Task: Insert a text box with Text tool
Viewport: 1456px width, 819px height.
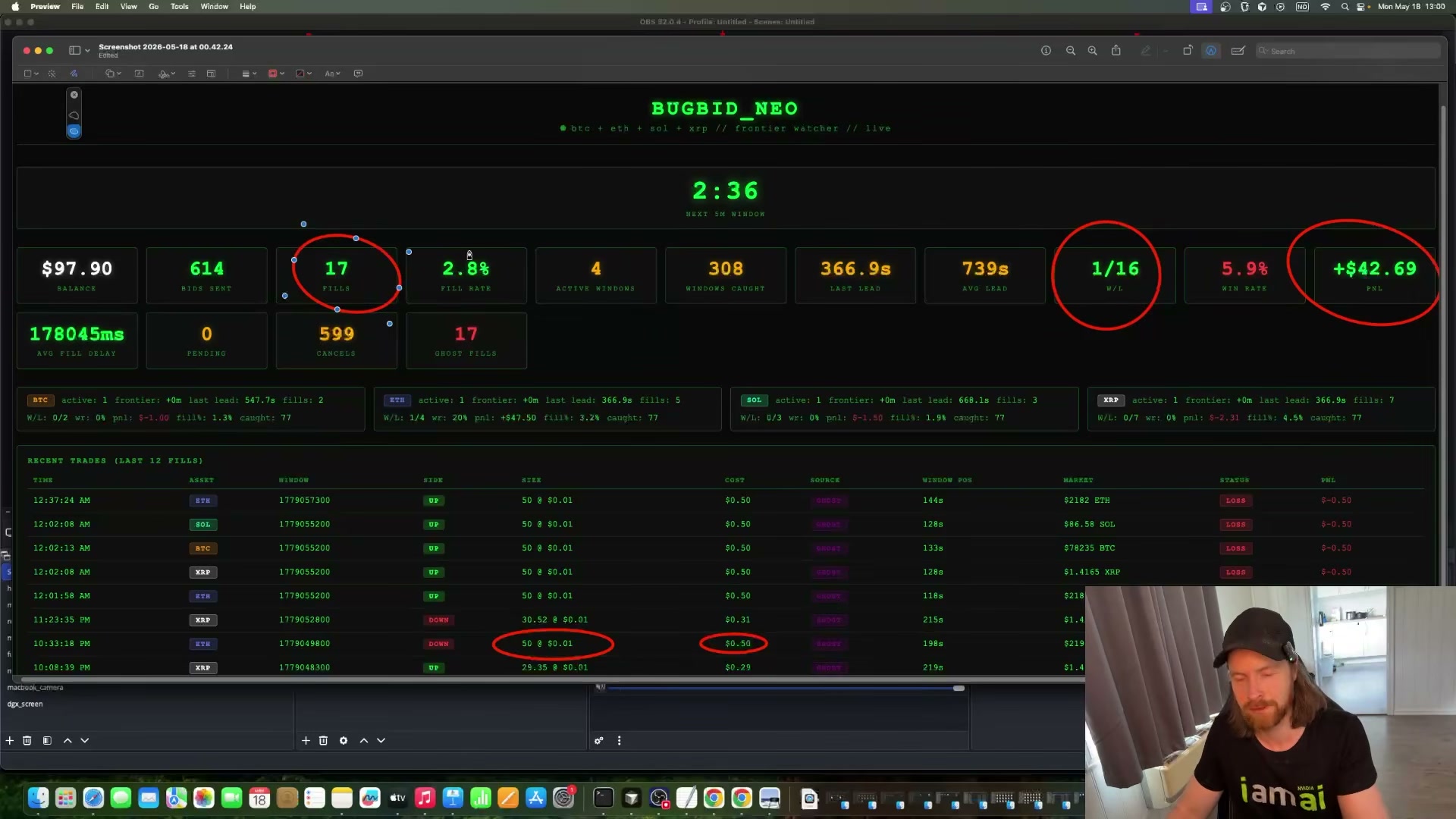Action: [x=140, y=74]
